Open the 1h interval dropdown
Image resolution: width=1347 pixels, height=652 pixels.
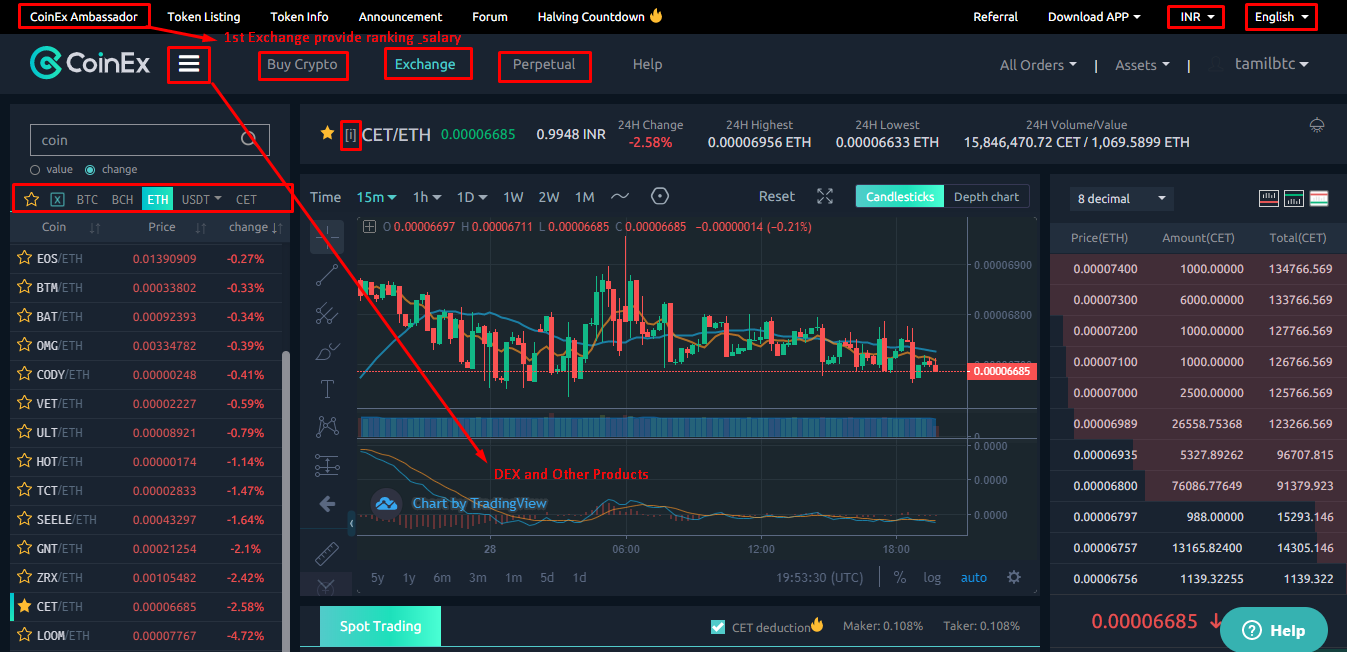click(427, 197)
